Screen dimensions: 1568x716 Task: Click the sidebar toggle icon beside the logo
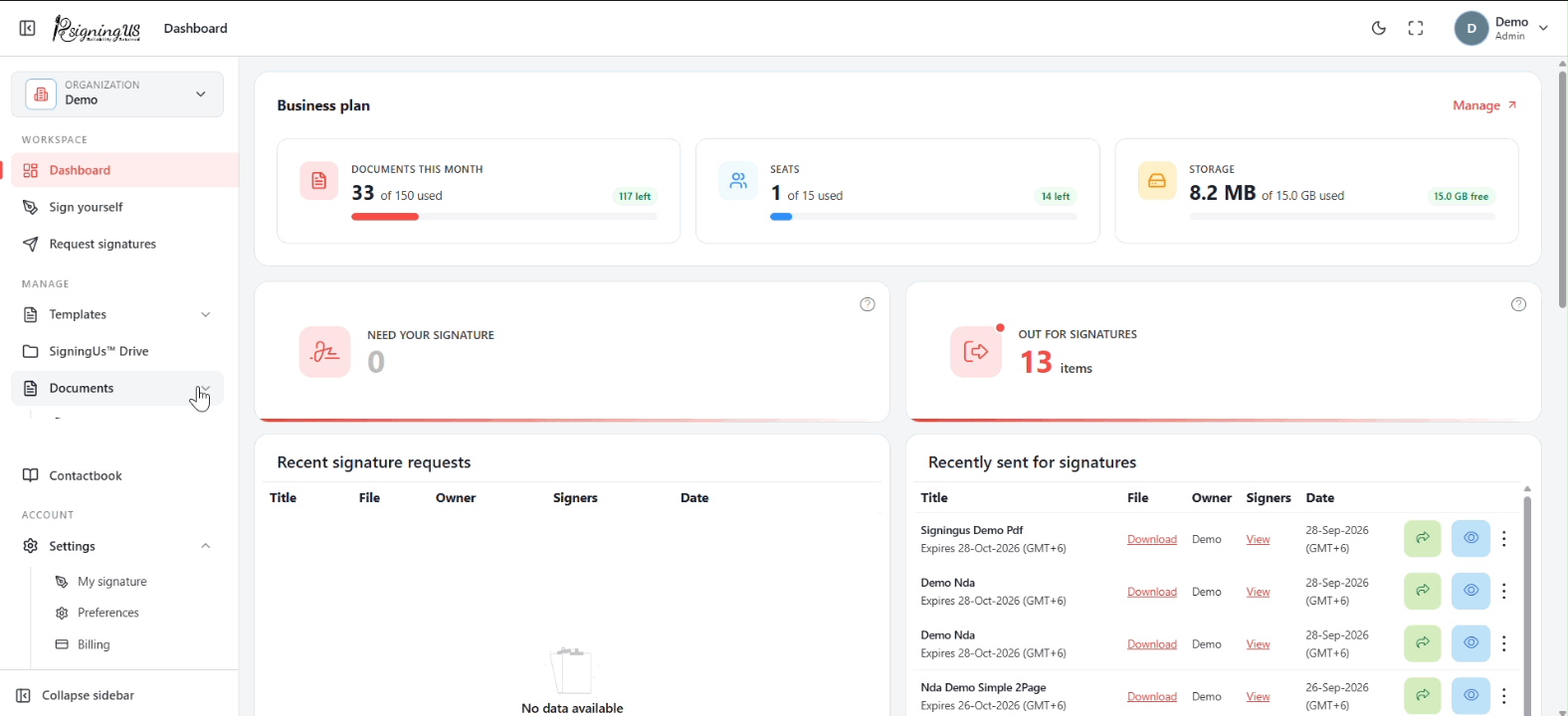point(28,28)
